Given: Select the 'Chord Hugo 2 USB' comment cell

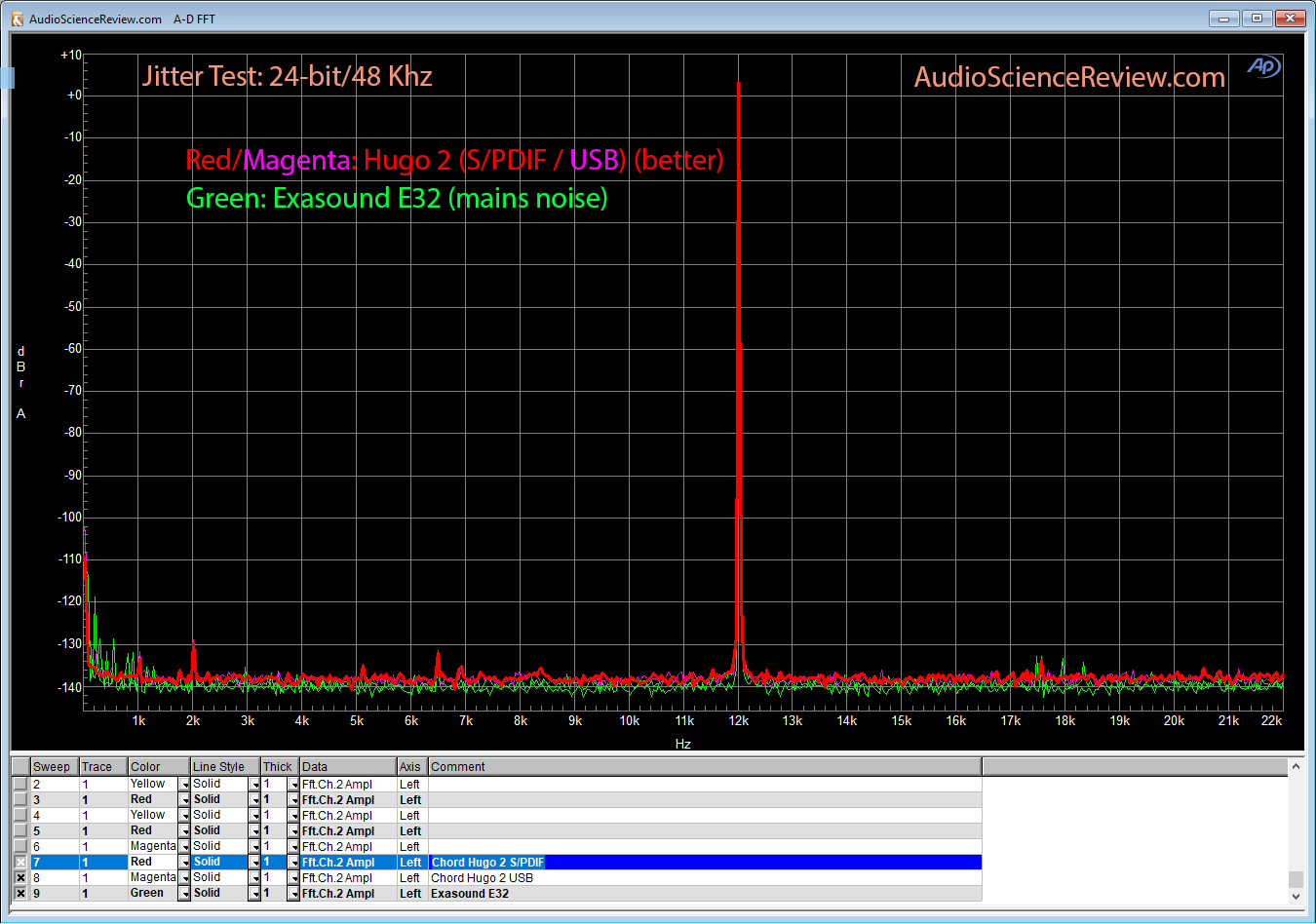Looking at the screenshot, I should pos(705,878).
